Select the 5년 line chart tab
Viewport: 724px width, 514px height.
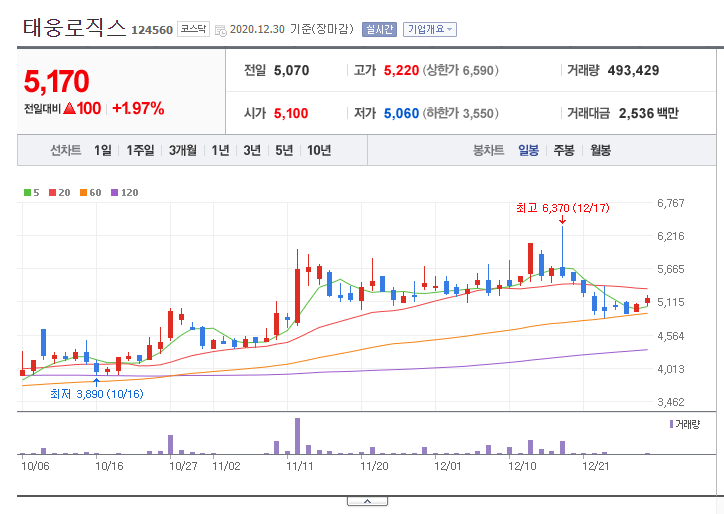284,150
